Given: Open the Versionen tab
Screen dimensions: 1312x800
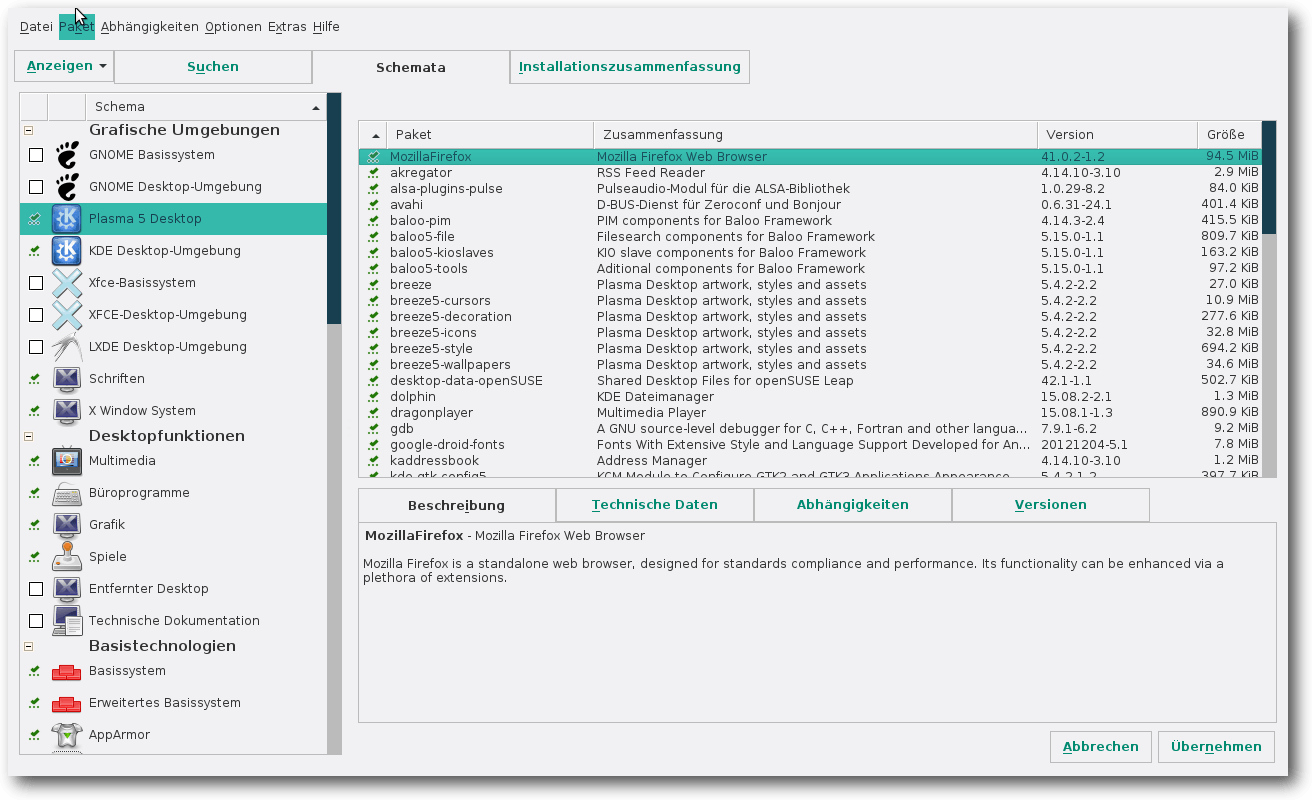Looking at the screenshot, I should pyautogui.click(x=1050, y=505).
